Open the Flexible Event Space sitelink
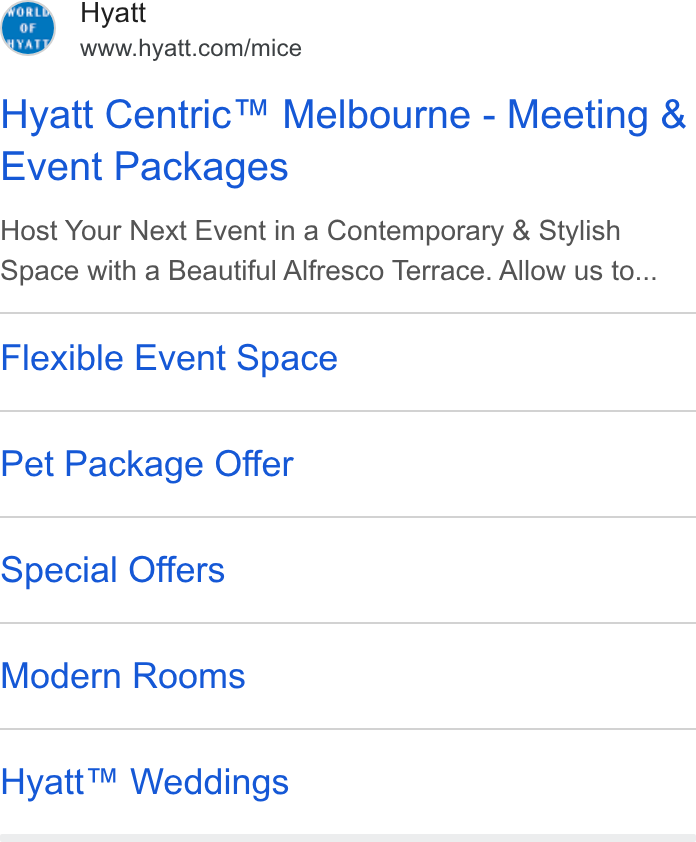696x842 pixels. (169, 358)
